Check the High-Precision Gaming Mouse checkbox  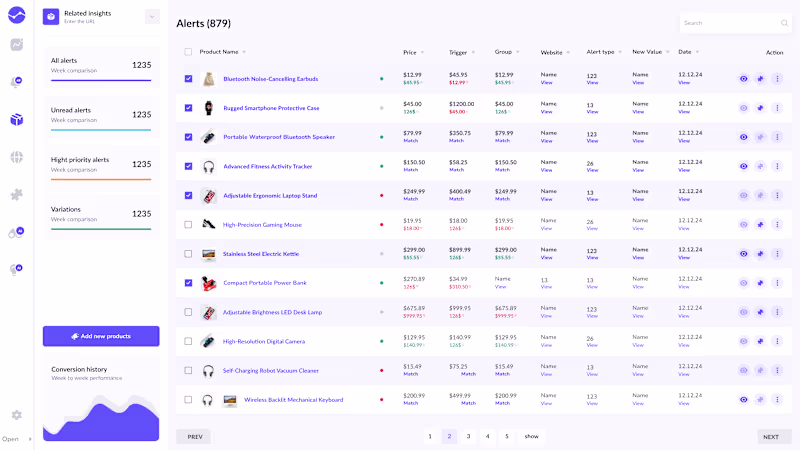[x=188, y=225]
